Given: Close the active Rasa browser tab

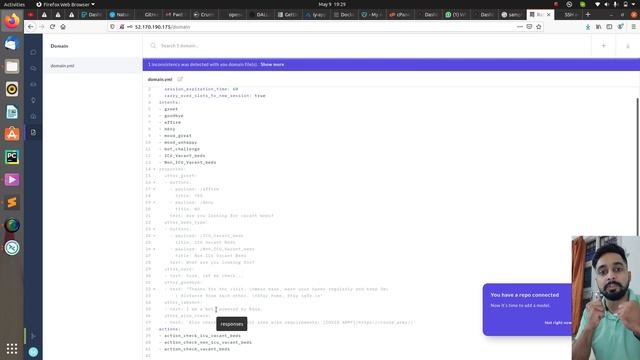Looking at the screenshot, I should click(x=548, y=14).
